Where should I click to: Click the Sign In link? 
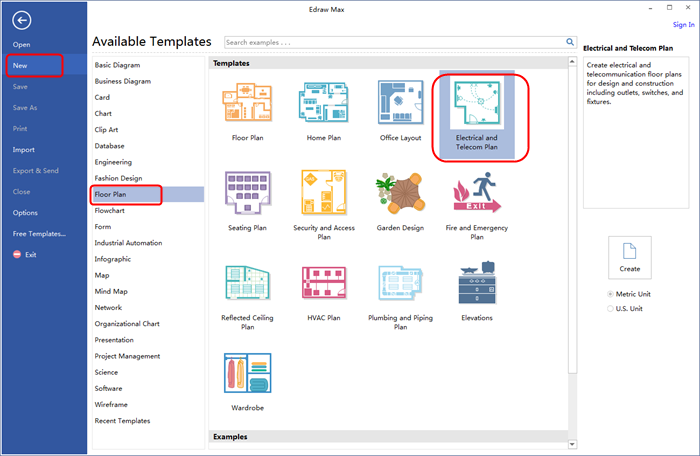[683, 25]
